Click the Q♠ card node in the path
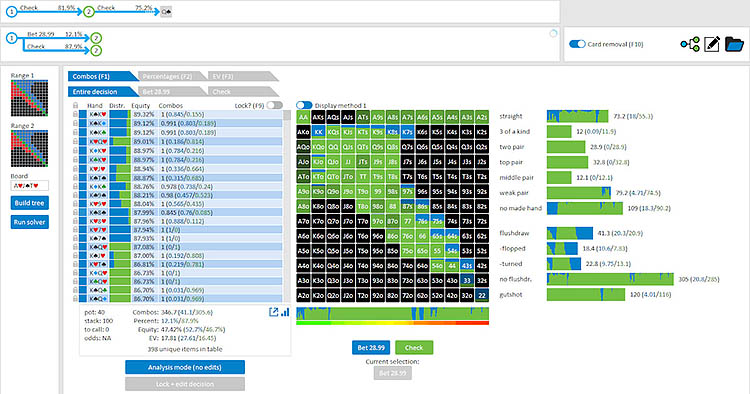Viewport: 750px width, 394px height. [166, 12]
